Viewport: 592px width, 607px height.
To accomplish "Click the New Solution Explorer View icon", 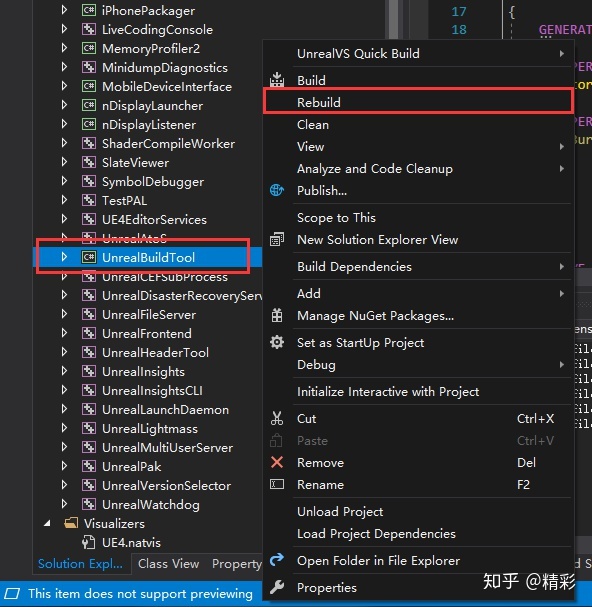I will [277, 239].
